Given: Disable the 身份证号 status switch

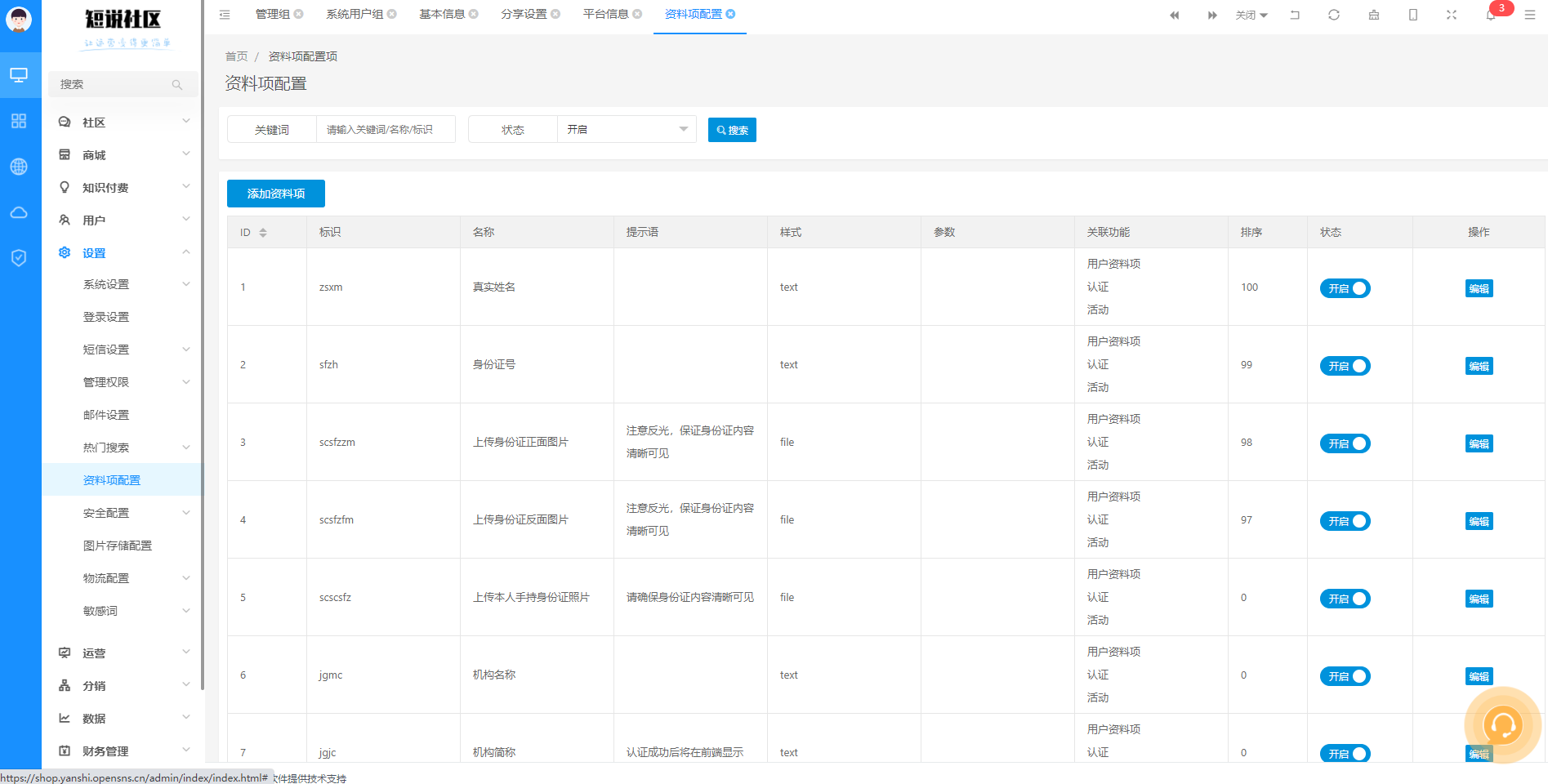Looking at the screenshot, I should pos(1345,366).
